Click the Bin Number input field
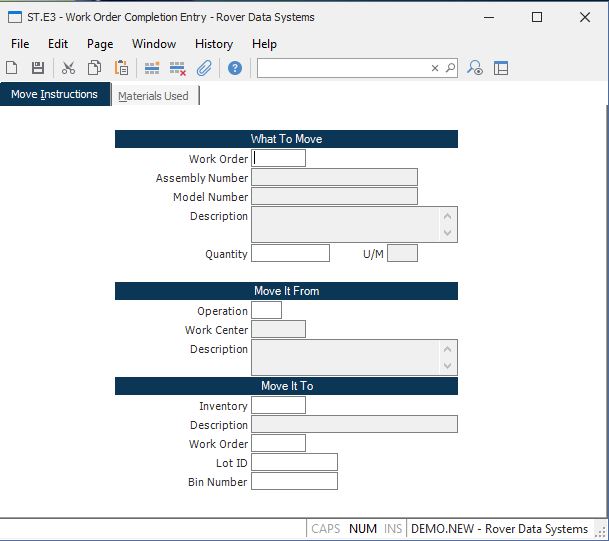Viewport: 609px width, 541px height. [294, 482]
